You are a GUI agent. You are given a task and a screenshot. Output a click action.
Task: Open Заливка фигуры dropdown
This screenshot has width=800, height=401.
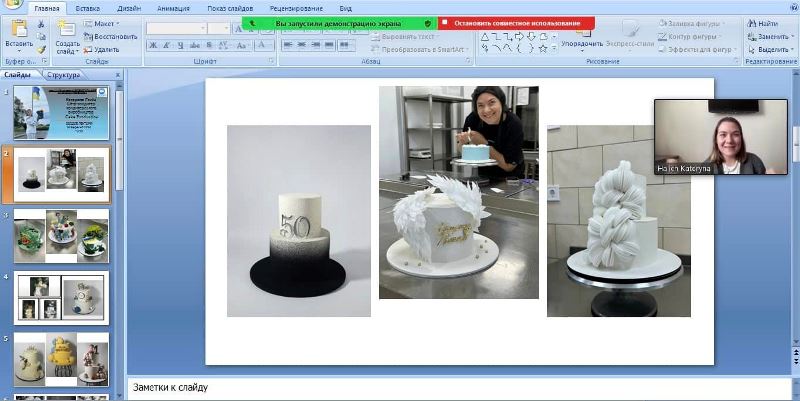point(692,23)
